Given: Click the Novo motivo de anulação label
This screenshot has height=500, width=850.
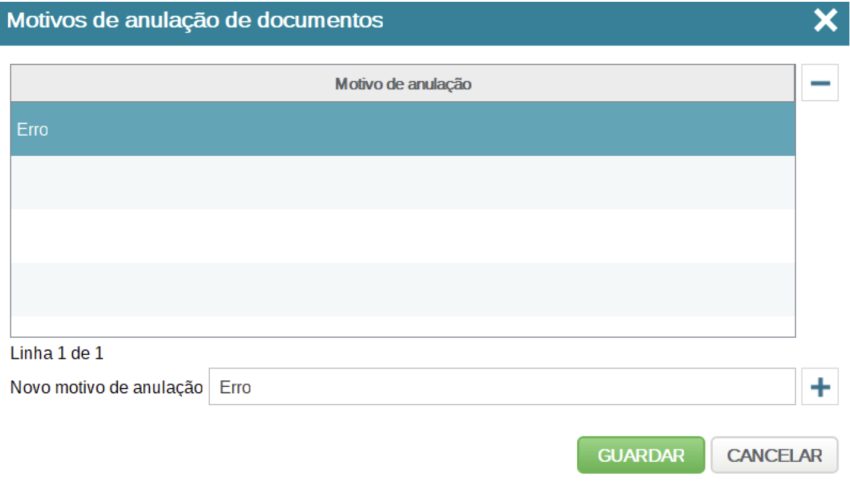Looking at the screenshot, I should [106, 388].
